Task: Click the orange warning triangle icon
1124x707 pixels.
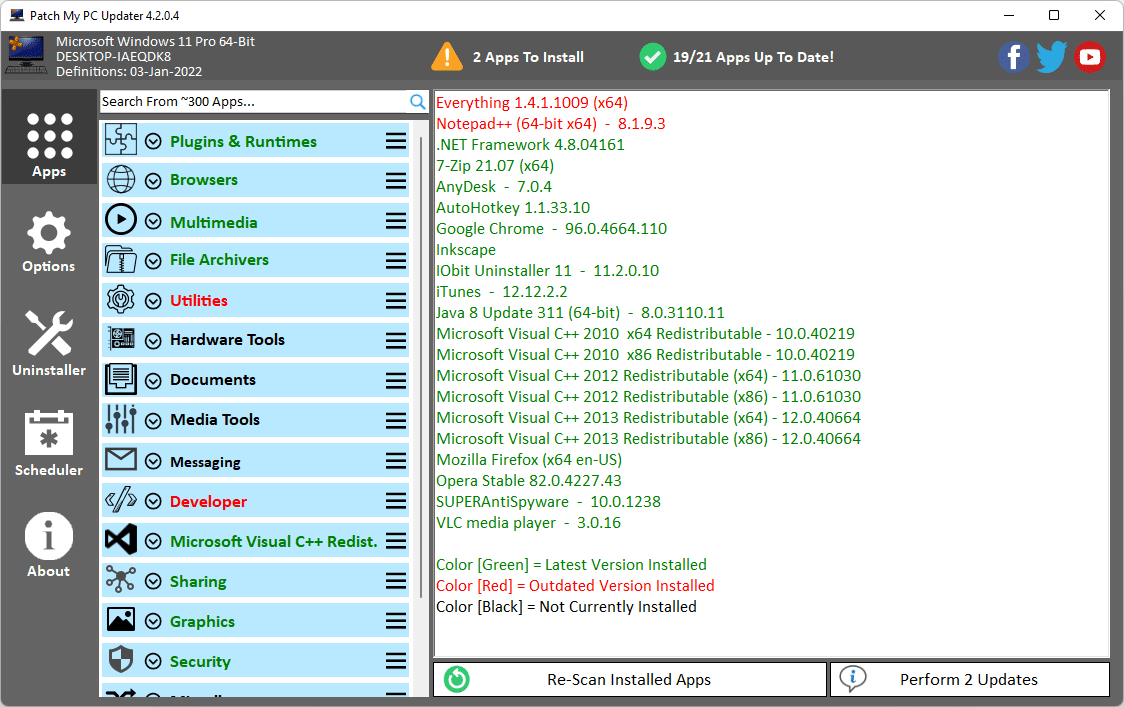Action: pyautogui.click(x=447, y=57)
